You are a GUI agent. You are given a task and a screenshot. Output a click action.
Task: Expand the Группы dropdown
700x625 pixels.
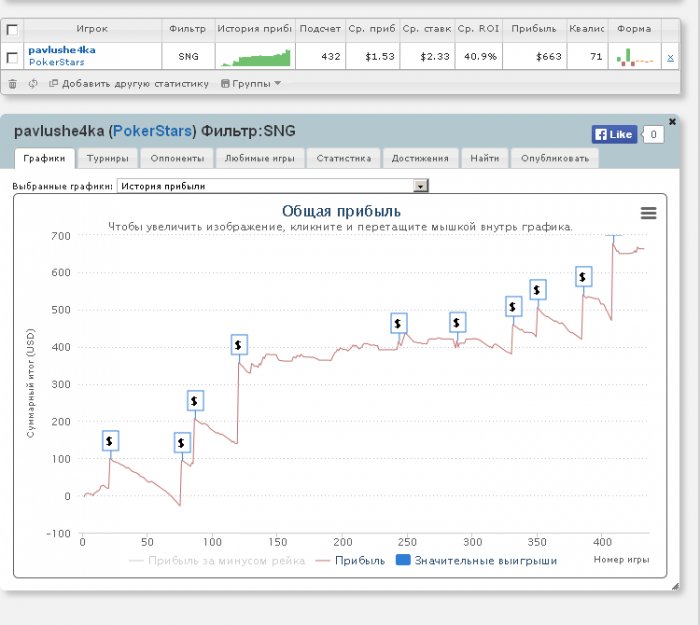coord(251,84)
